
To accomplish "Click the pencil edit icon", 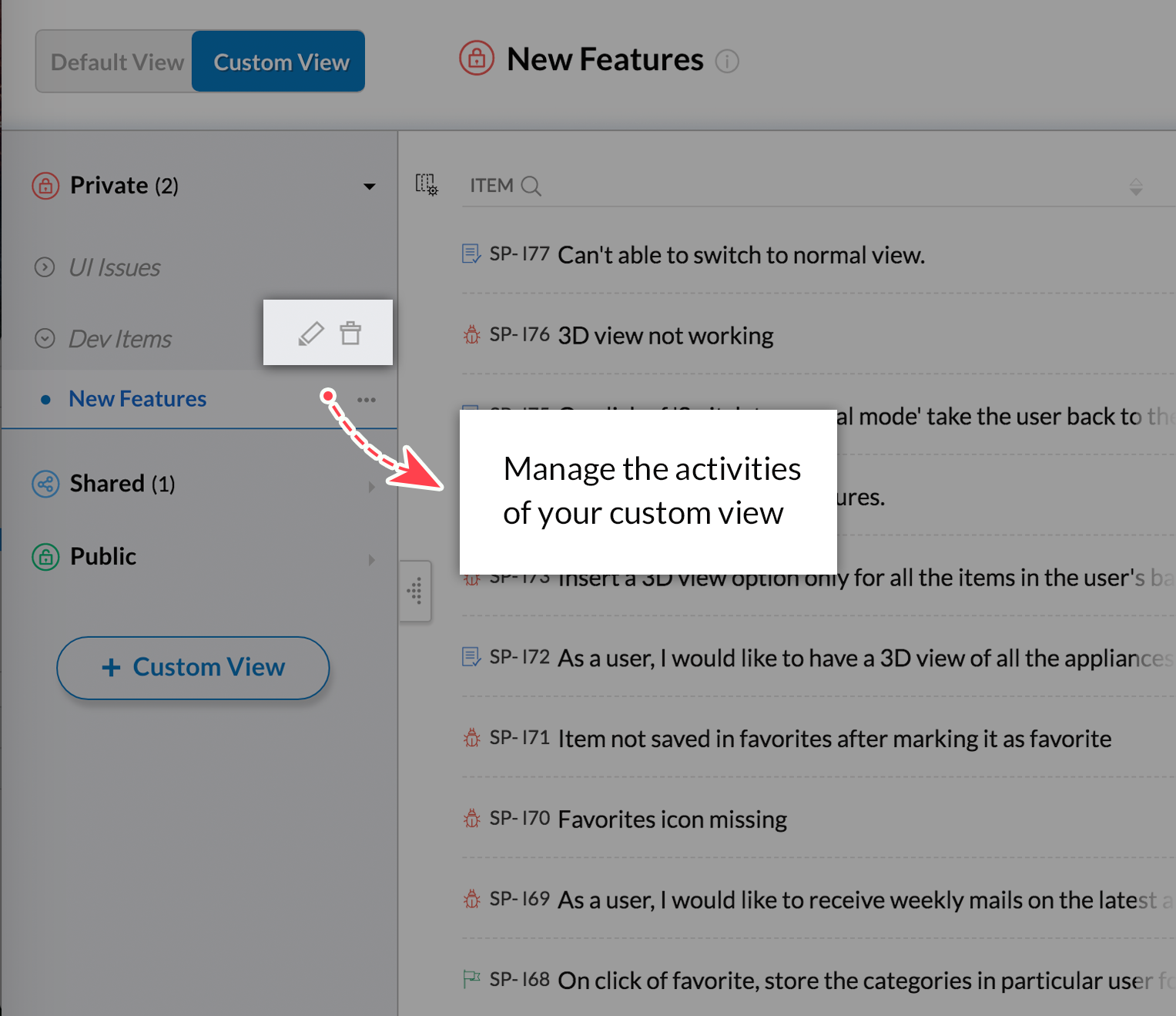I will click(311, 334).
